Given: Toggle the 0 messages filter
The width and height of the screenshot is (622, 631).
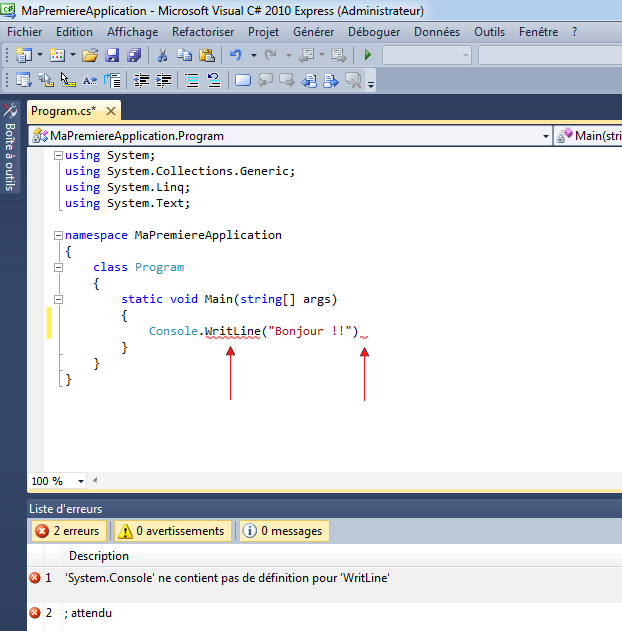Looking at the screenshot, I should point(283,531).
